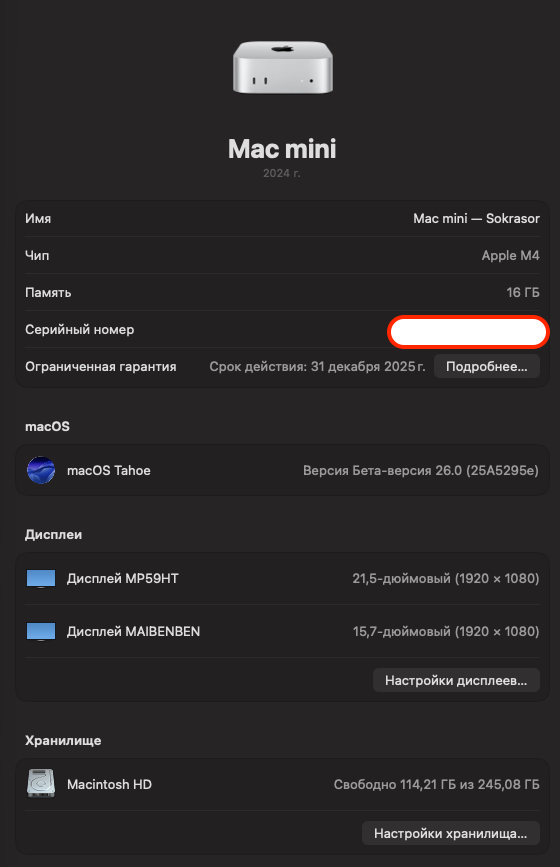Click the macOS Tahoe icon
The width and height of the screenshot is (560, 867).
[41, 470]
